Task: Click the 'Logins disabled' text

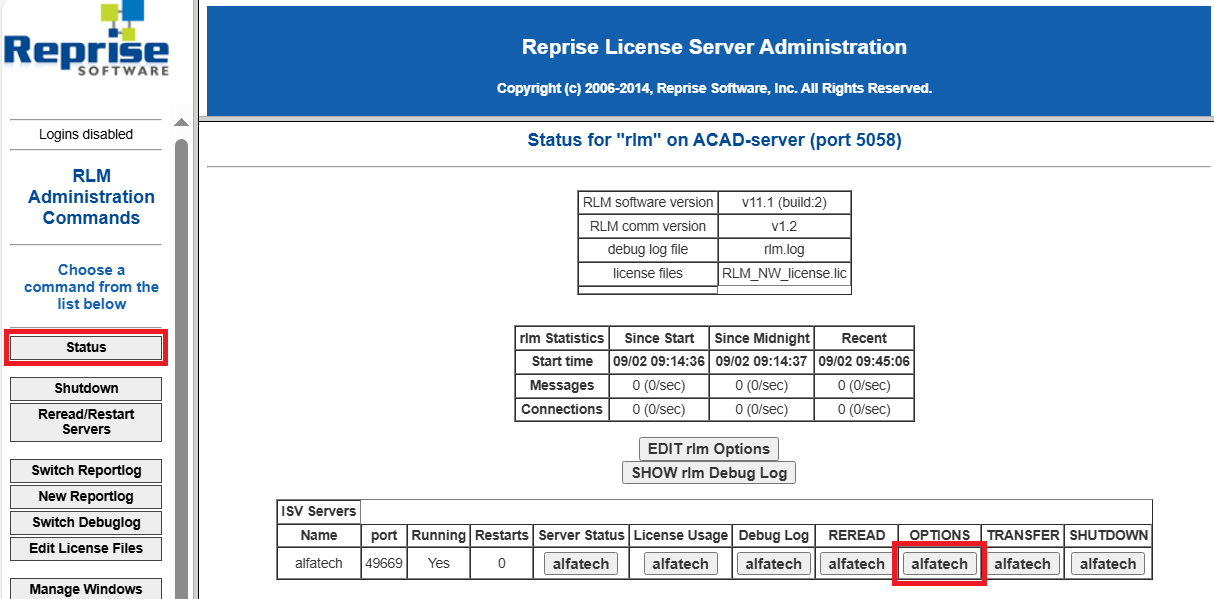Action: [x=86, y=134]
